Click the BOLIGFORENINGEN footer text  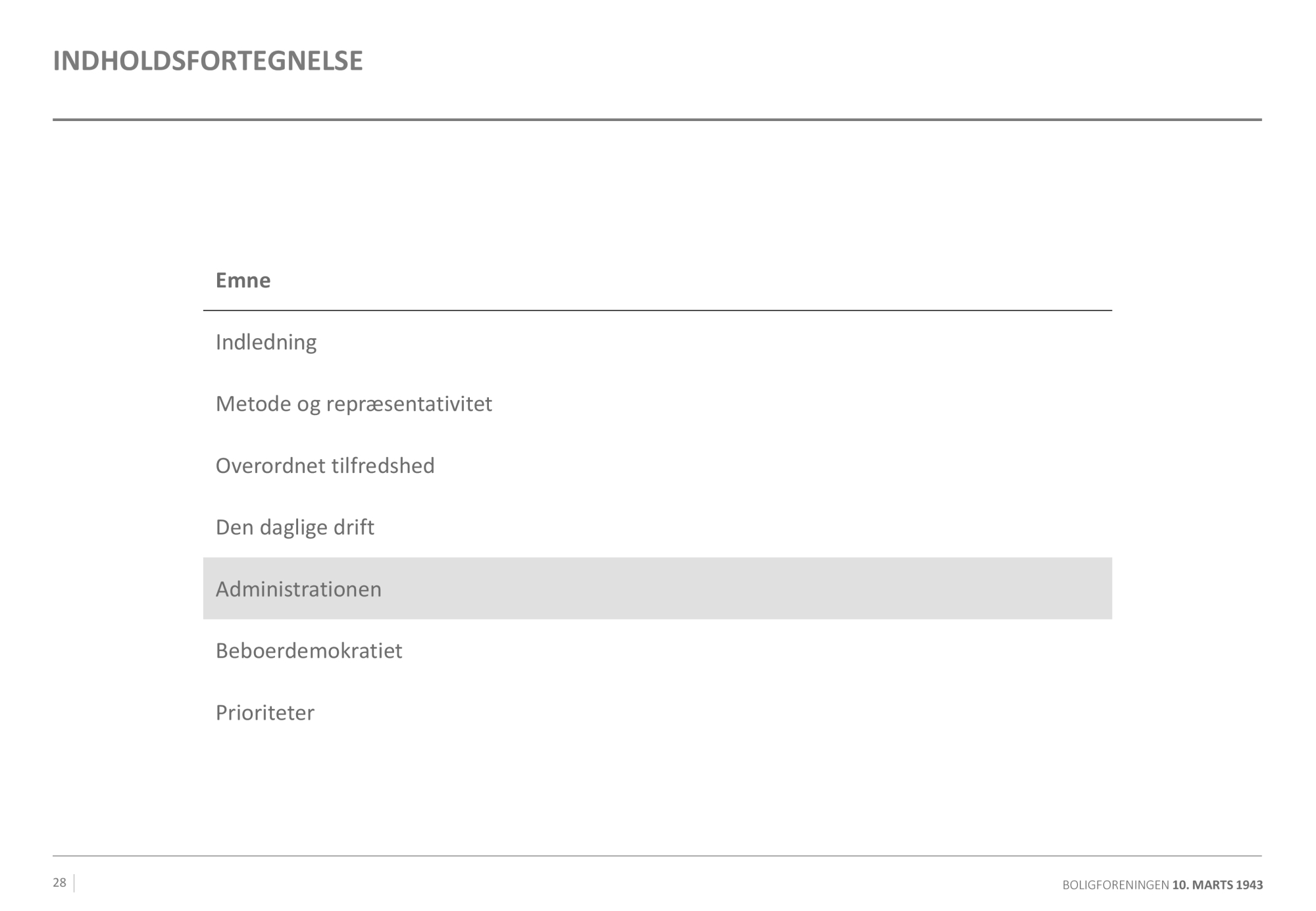[x=1115, y=885]
